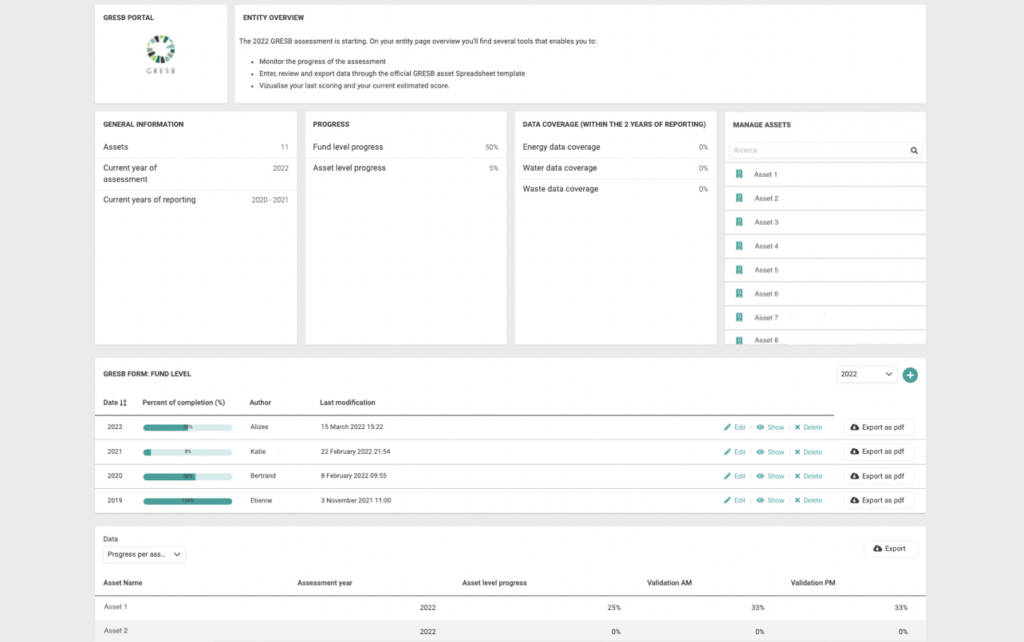Select Asset 2 in Manage Assets list
The image size is (1024, 642).
tap(766, 198)
